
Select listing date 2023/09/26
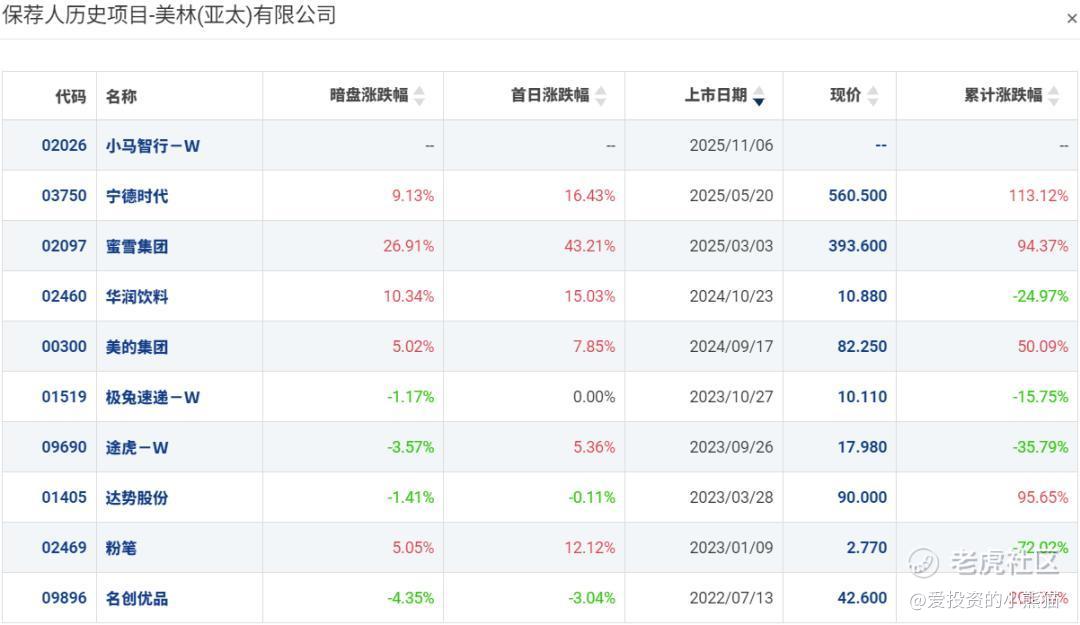coord(731,447)
